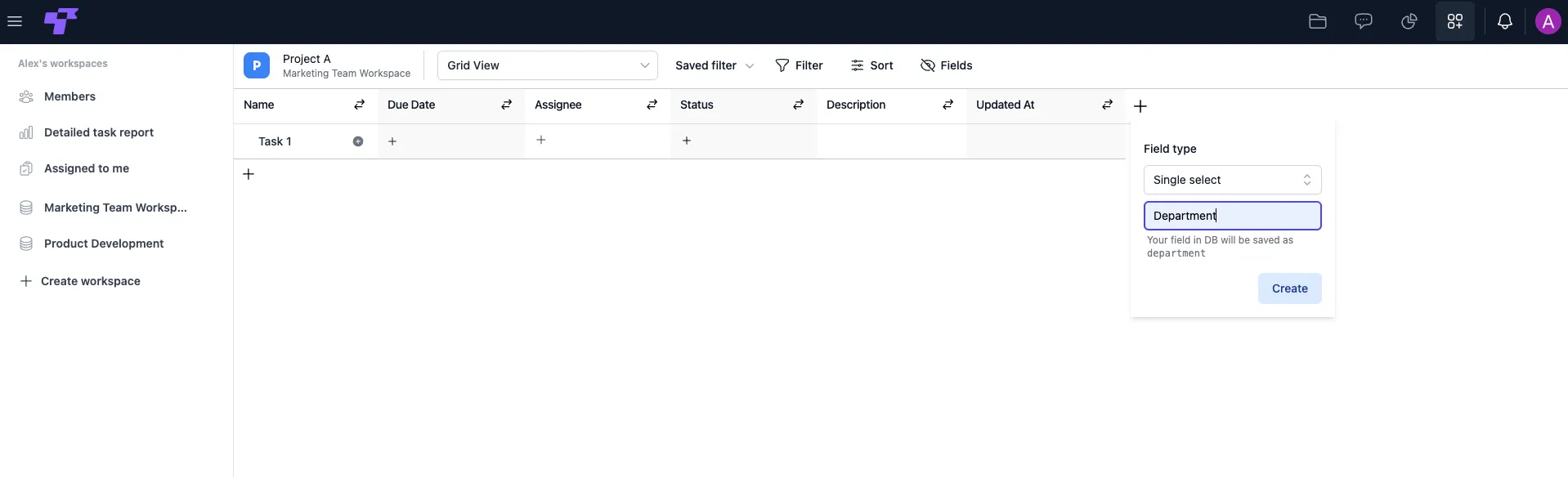Viewport: 1568px width, 478px height.
Task: Open the apps grid icon
Action: 1454,22
